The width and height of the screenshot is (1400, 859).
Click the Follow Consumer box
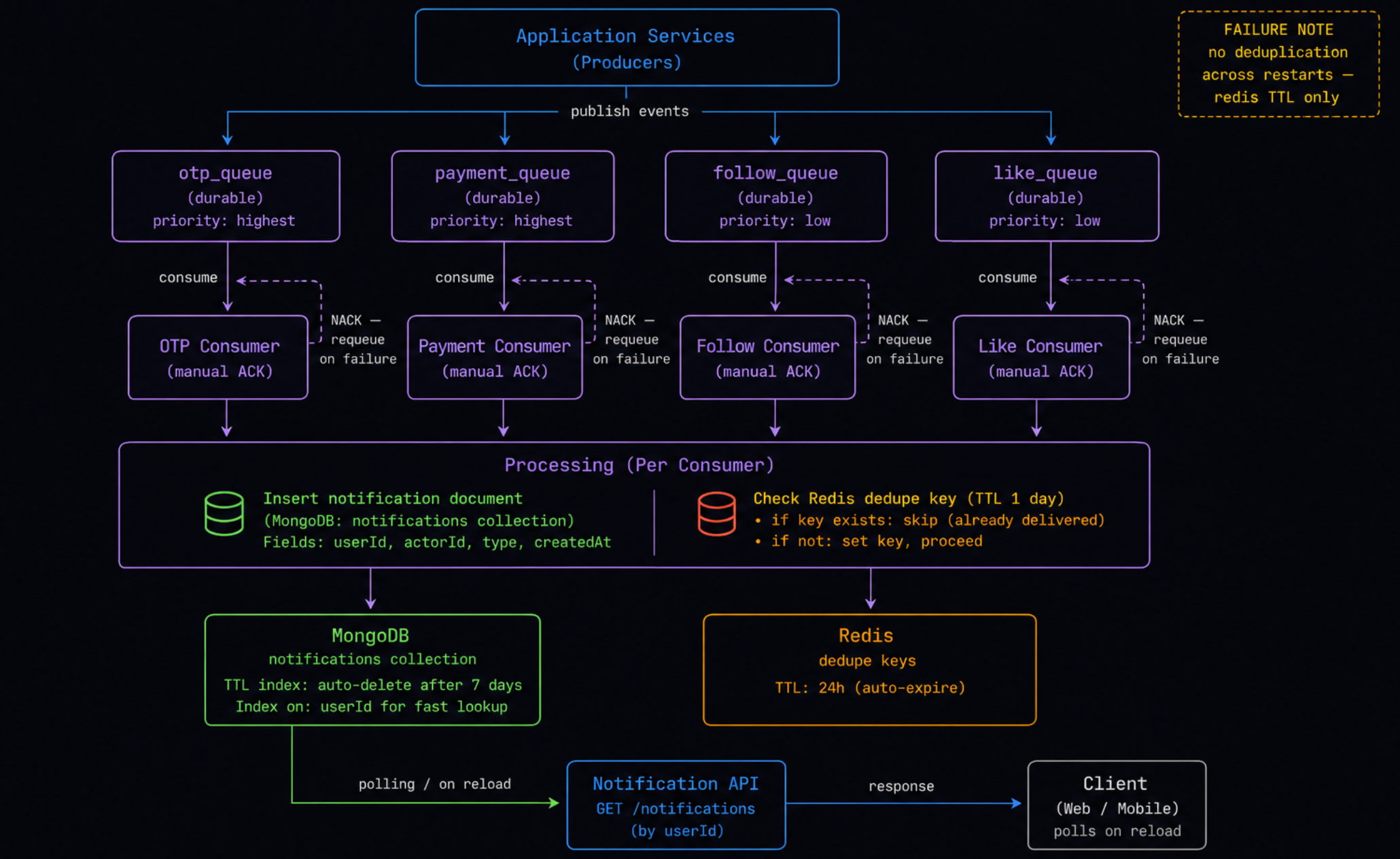(x=768, y=357)
